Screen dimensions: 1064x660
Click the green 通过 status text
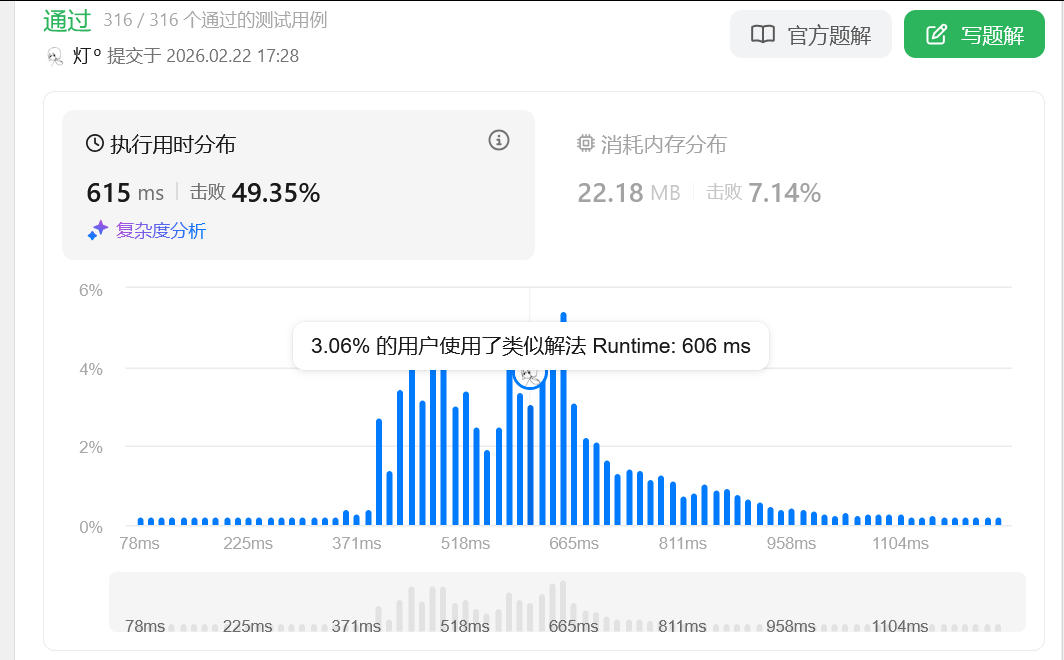point(67,20)
